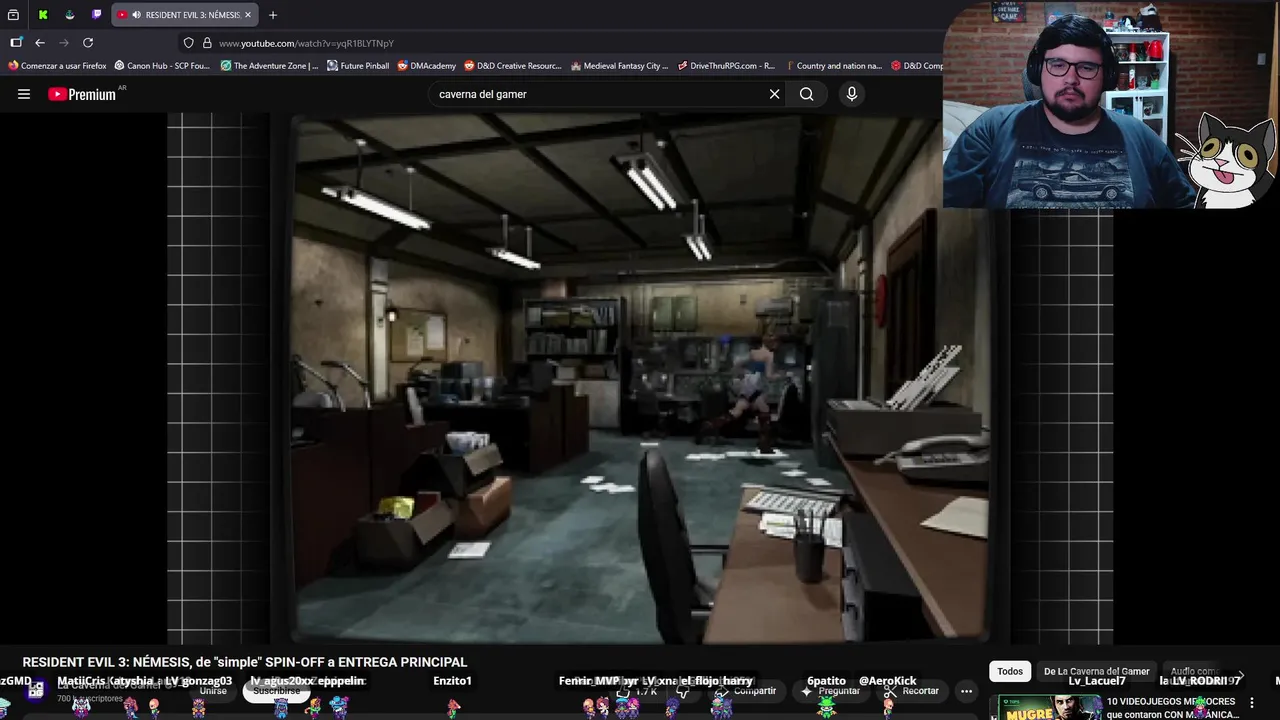This screenshot has height=720, width=1280.
Task: Open The Adventure Zone bookmark
Action: [269, 66]
